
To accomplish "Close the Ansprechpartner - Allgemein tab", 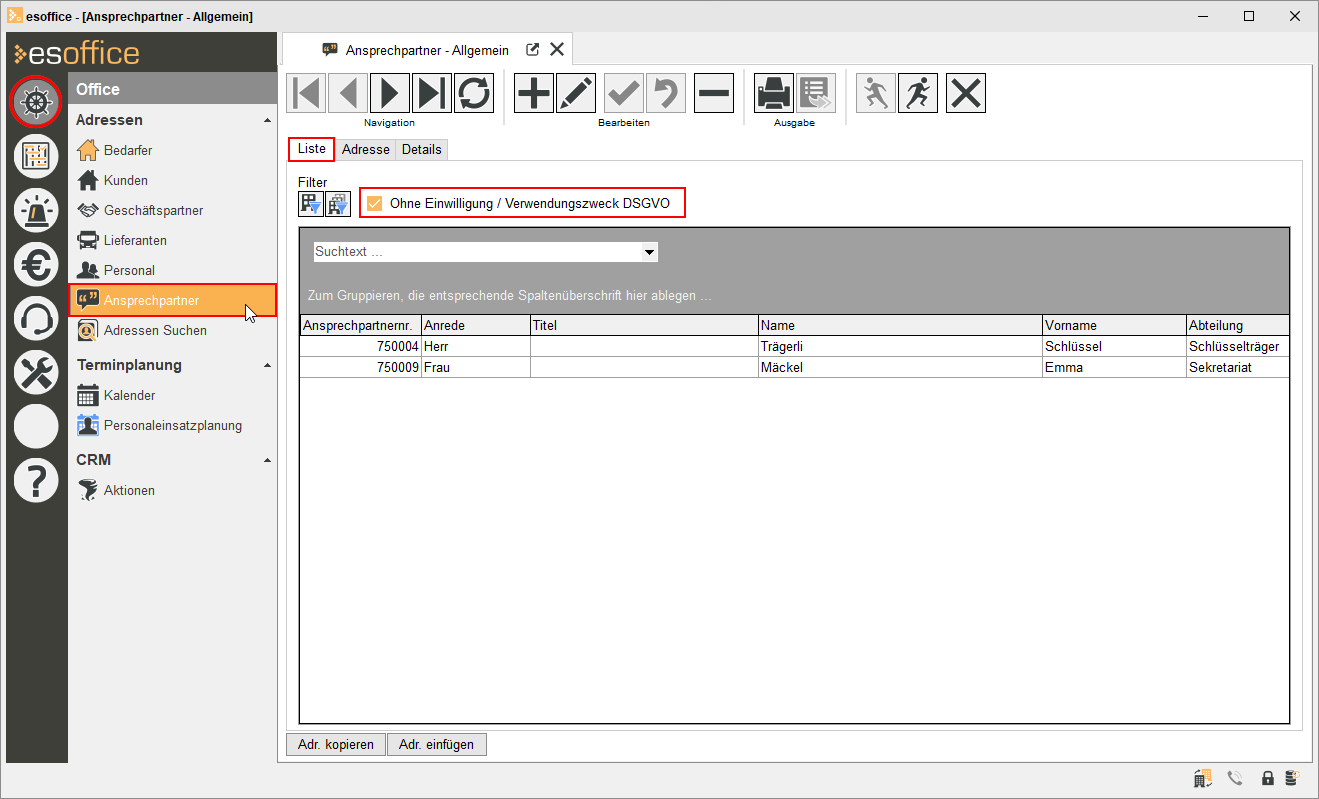I will coord(557,49).
